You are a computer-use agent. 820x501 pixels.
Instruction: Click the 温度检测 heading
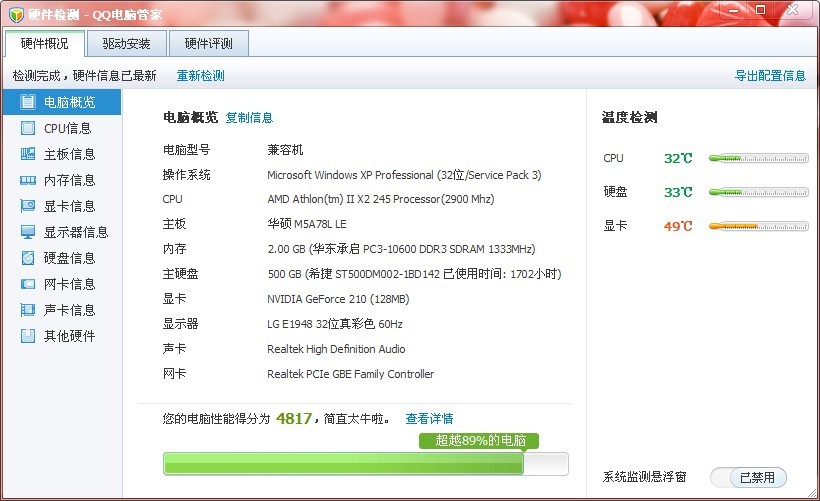(630, 117)
